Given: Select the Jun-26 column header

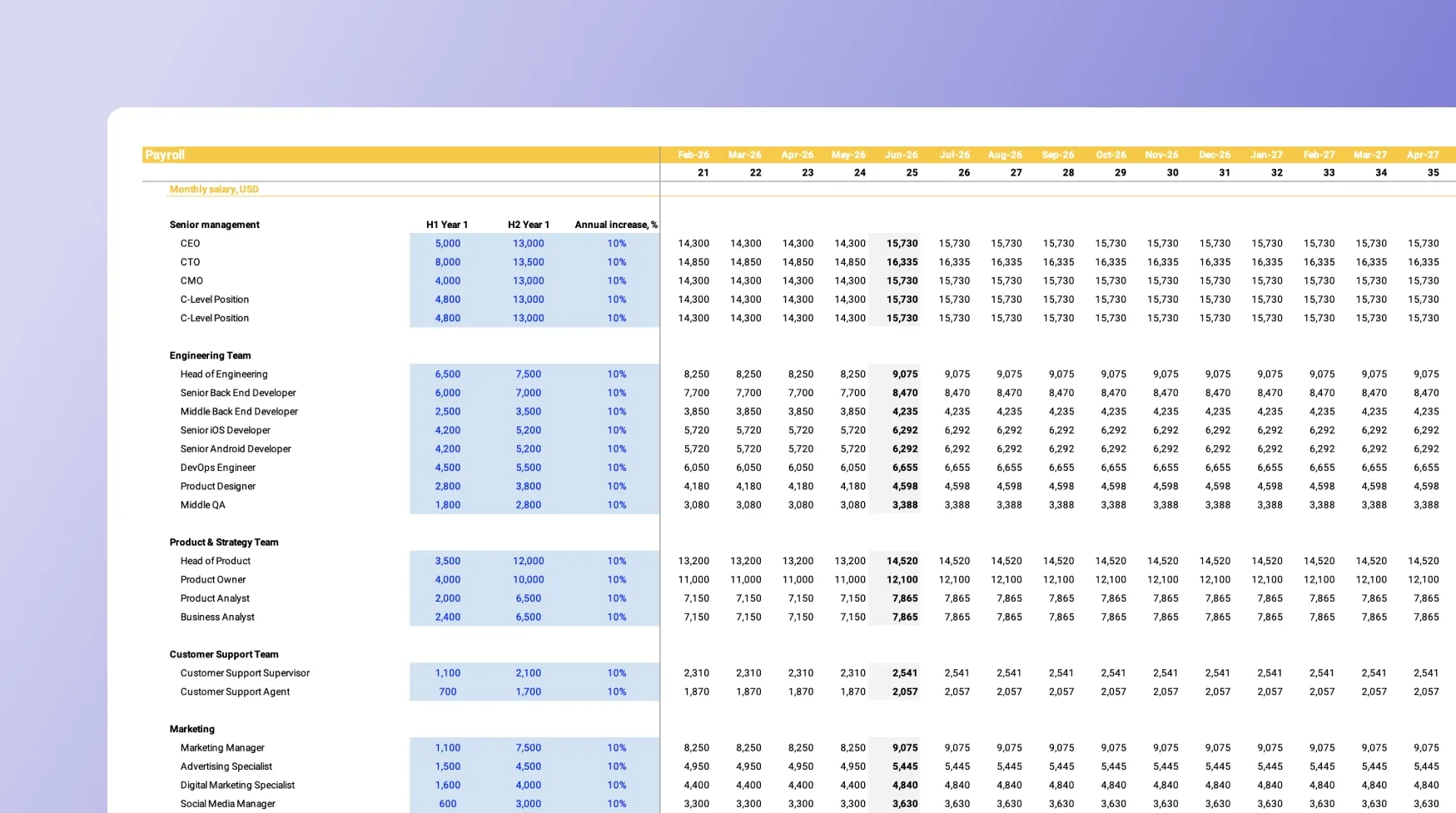Looking at the screenshot, I should [901, 155].
